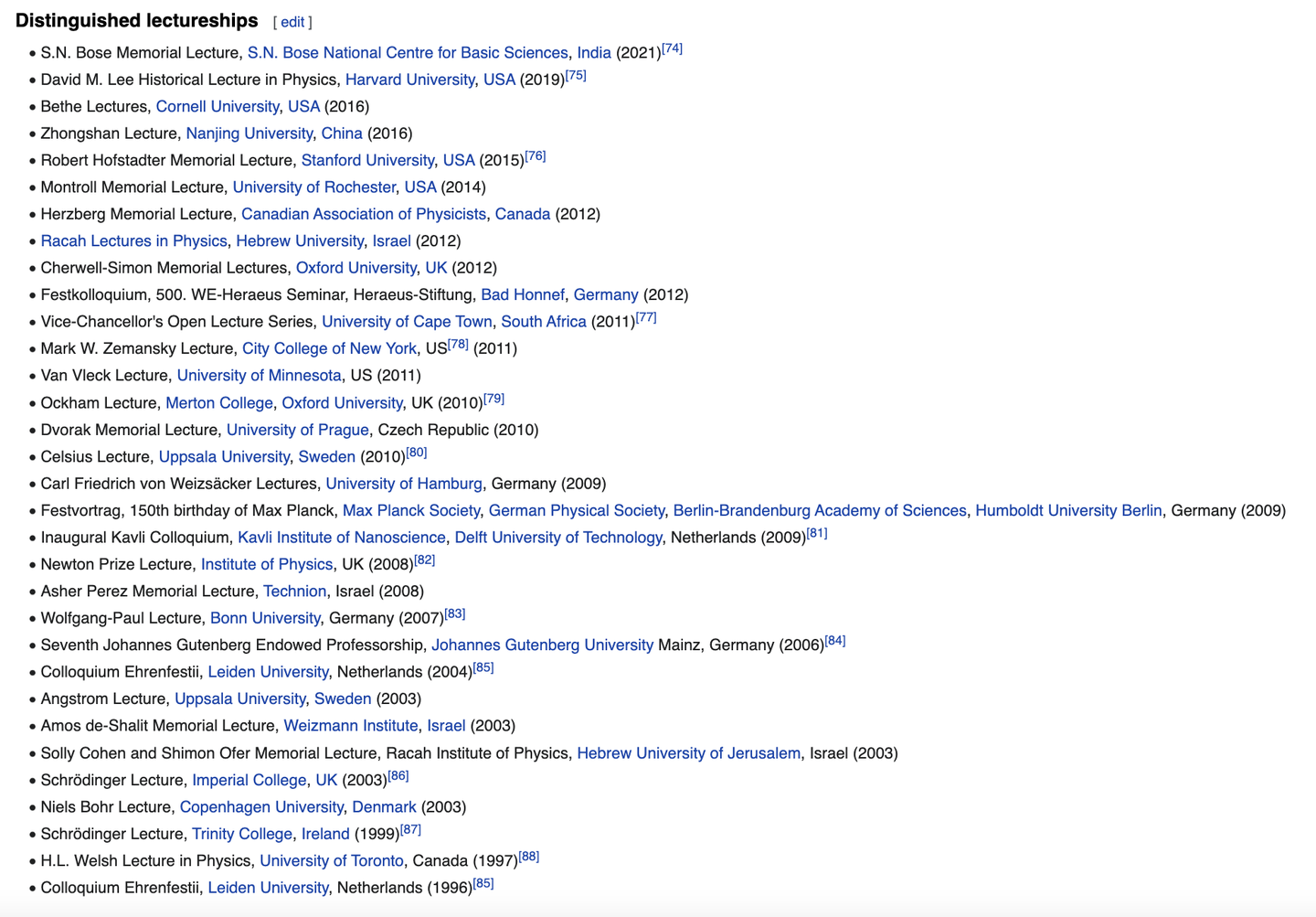Go to Nanjing University
Image resolution: width=1316 pixels, height=917 pixels.
point(249,133)
